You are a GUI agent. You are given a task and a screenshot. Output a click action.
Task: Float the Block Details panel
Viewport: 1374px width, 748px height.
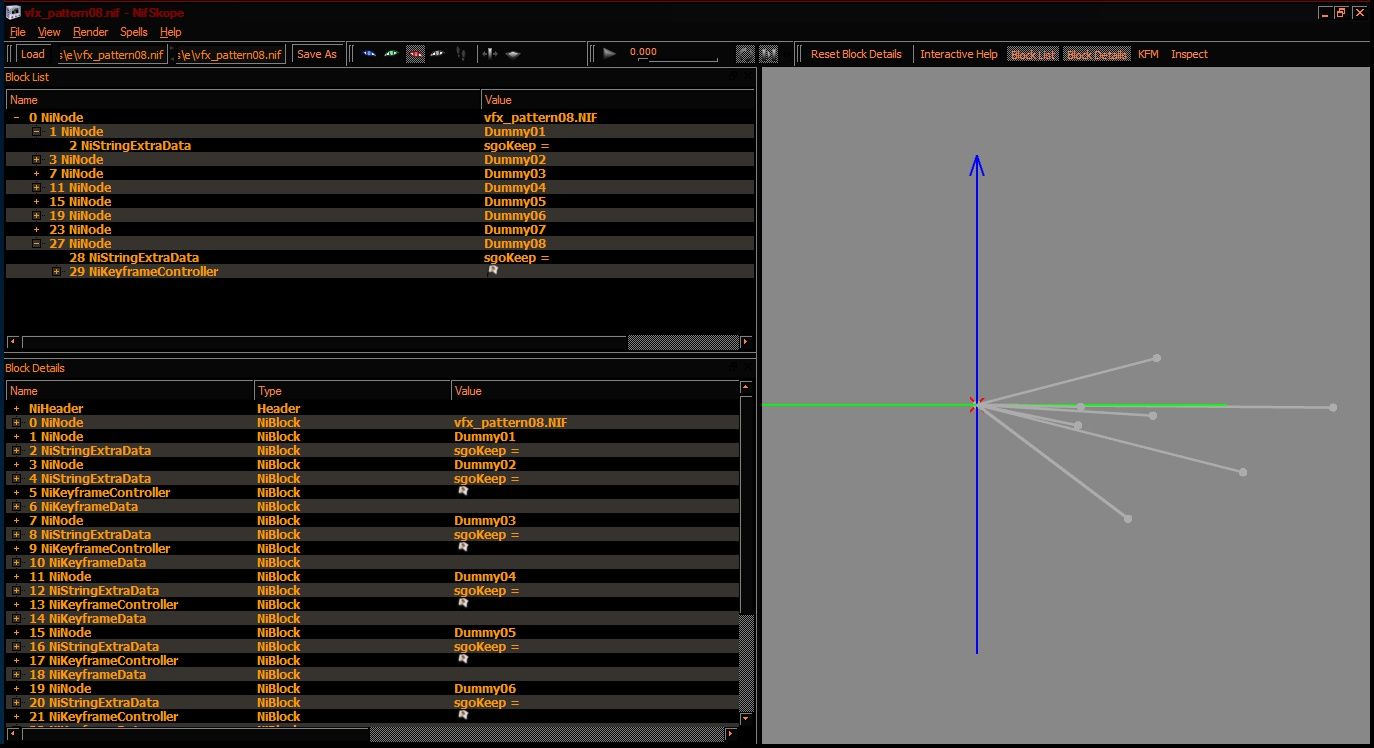tap(735, 368)
